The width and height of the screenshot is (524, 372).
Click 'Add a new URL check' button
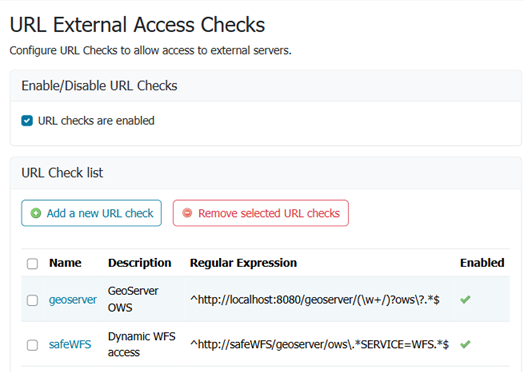[x=91, y=213]
